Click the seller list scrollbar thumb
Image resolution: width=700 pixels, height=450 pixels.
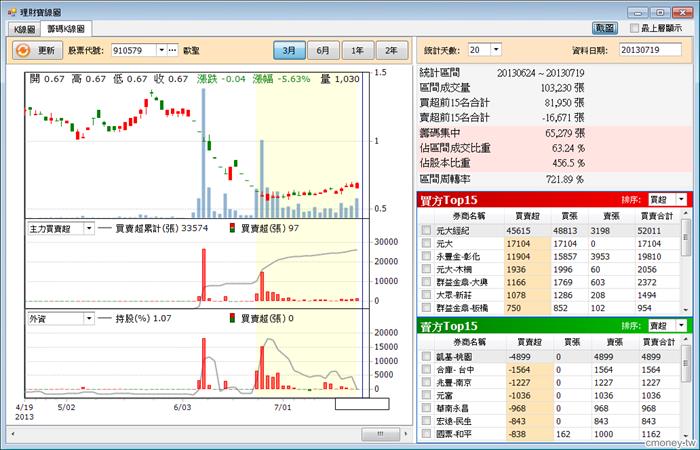click(x=686, y=364)
